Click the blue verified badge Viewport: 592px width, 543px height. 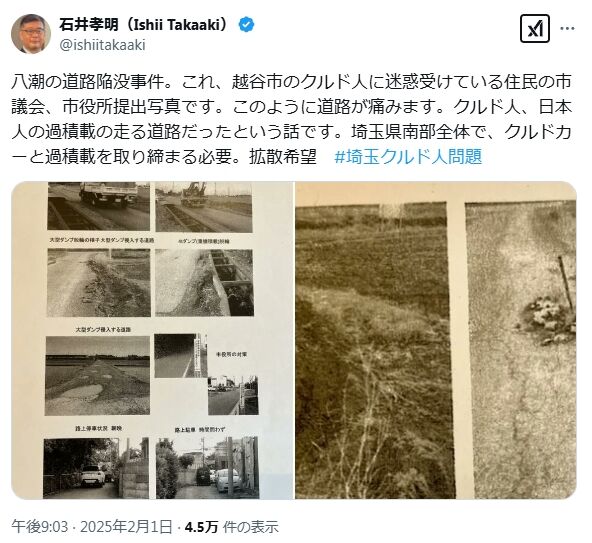pos(246,25)
